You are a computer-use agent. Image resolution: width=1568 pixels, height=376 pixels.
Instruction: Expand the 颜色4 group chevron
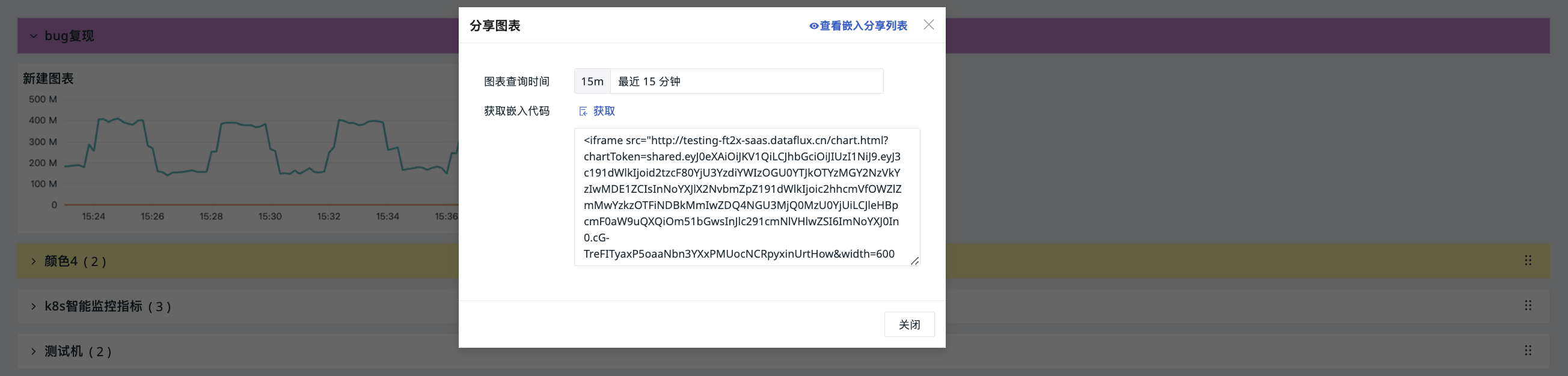click(34, 261)
